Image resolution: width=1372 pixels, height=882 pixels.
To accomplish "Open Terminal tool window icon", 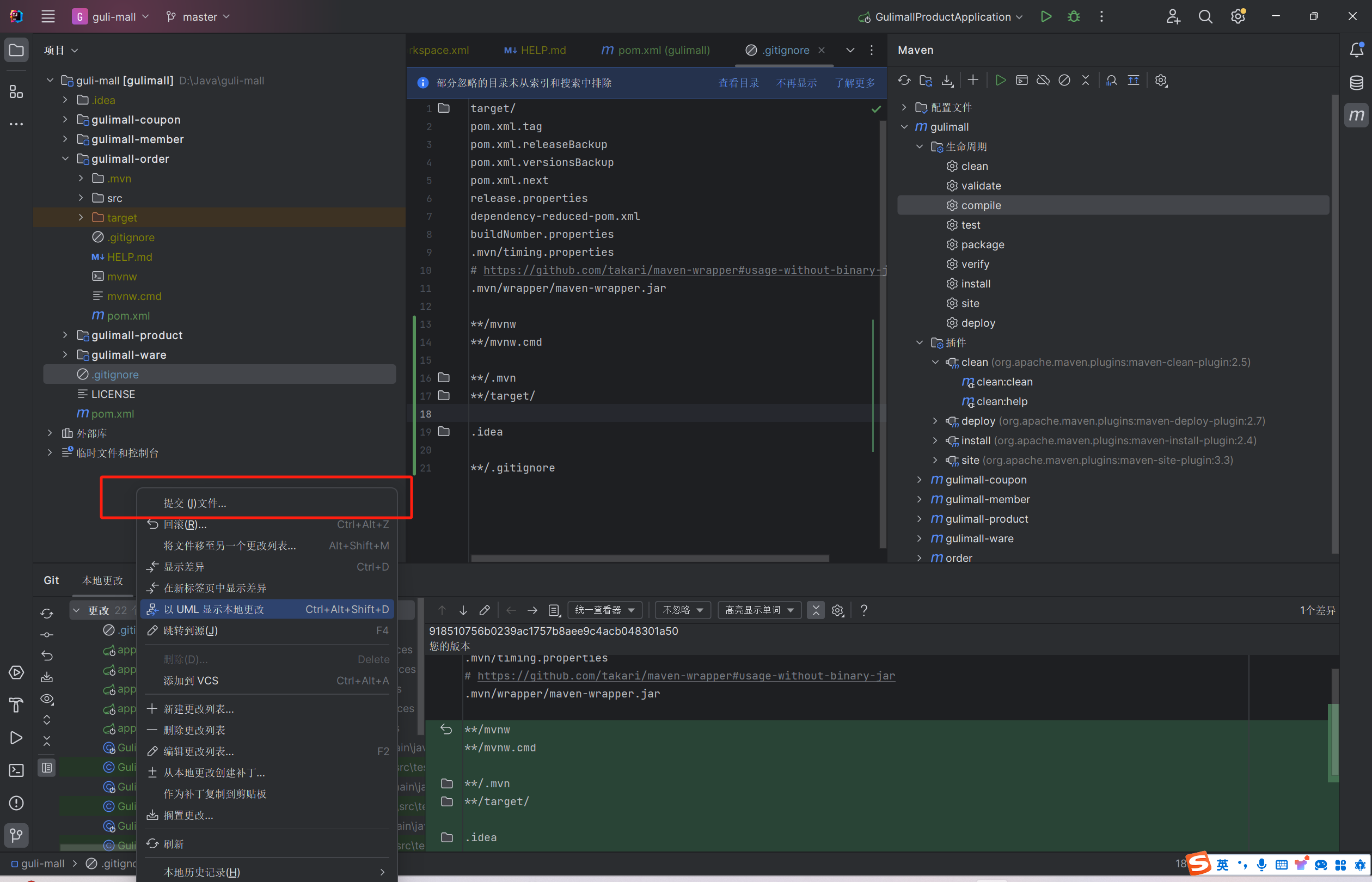I will point(16,770).
